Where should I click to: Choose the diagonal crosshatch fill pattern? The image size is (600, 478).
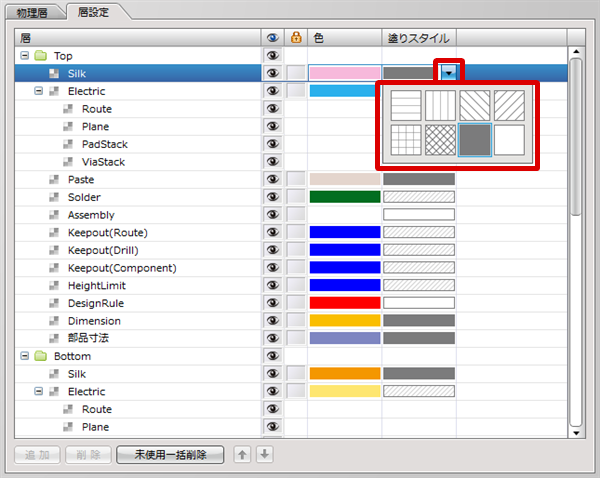[440, 140]
